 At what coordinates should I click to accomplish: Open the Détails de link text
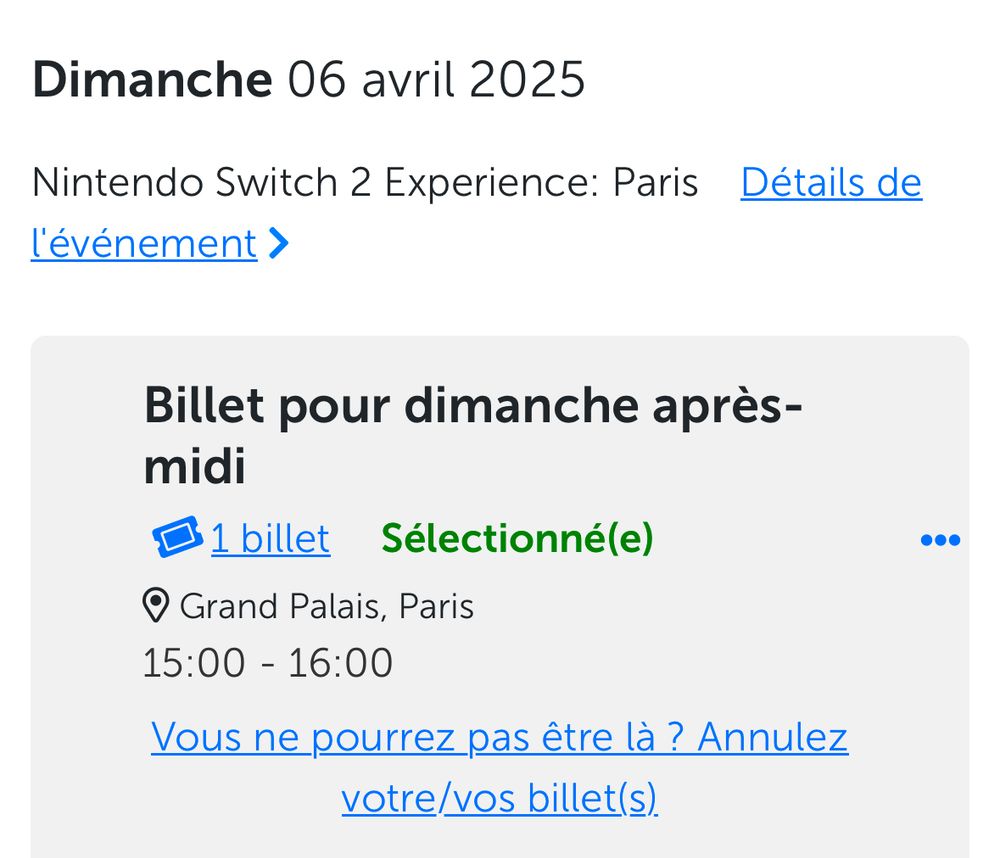830,183
